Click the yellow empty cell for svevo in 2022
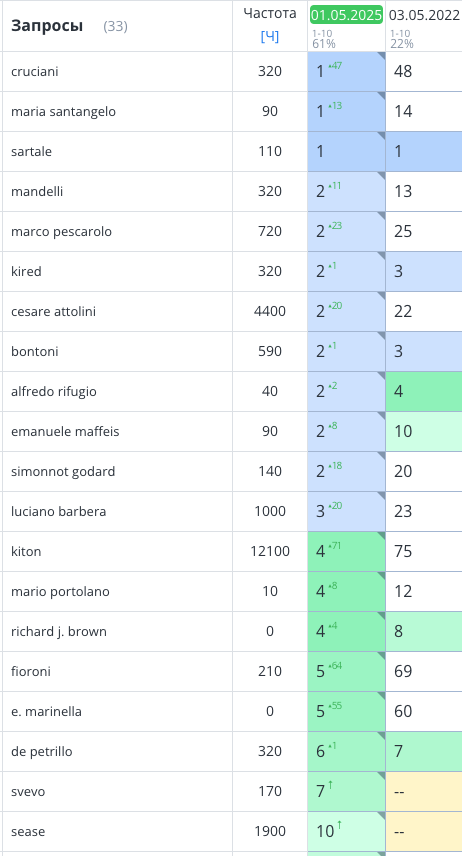462x856 pixels. coord(424,792)
